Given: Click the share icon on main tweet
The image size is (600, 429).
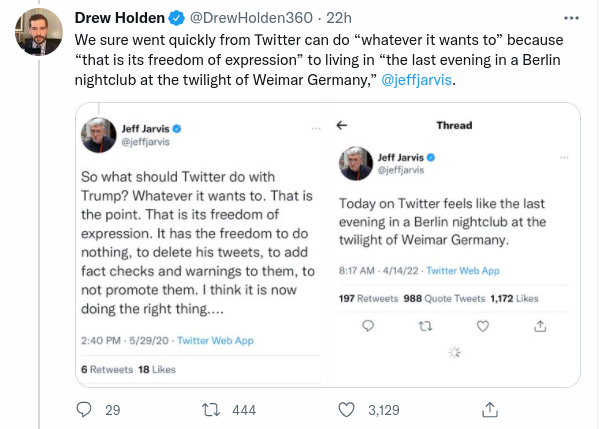Looking at the screenshot, I should (x=491, y=409).
